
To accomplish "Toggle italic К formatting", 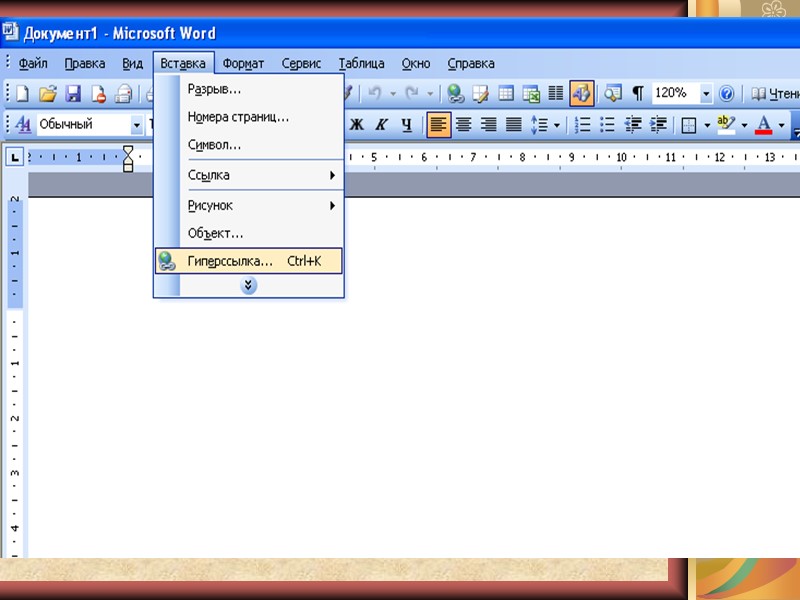I will pyautogui.click(x=381, y=124).
